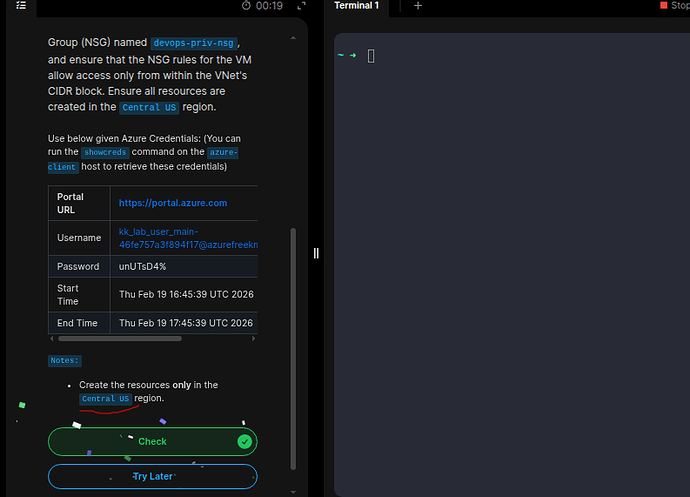Screen dimensions: 690x497
Task: Click the green checkmark in Check button
Action: (x=245, y=441)
